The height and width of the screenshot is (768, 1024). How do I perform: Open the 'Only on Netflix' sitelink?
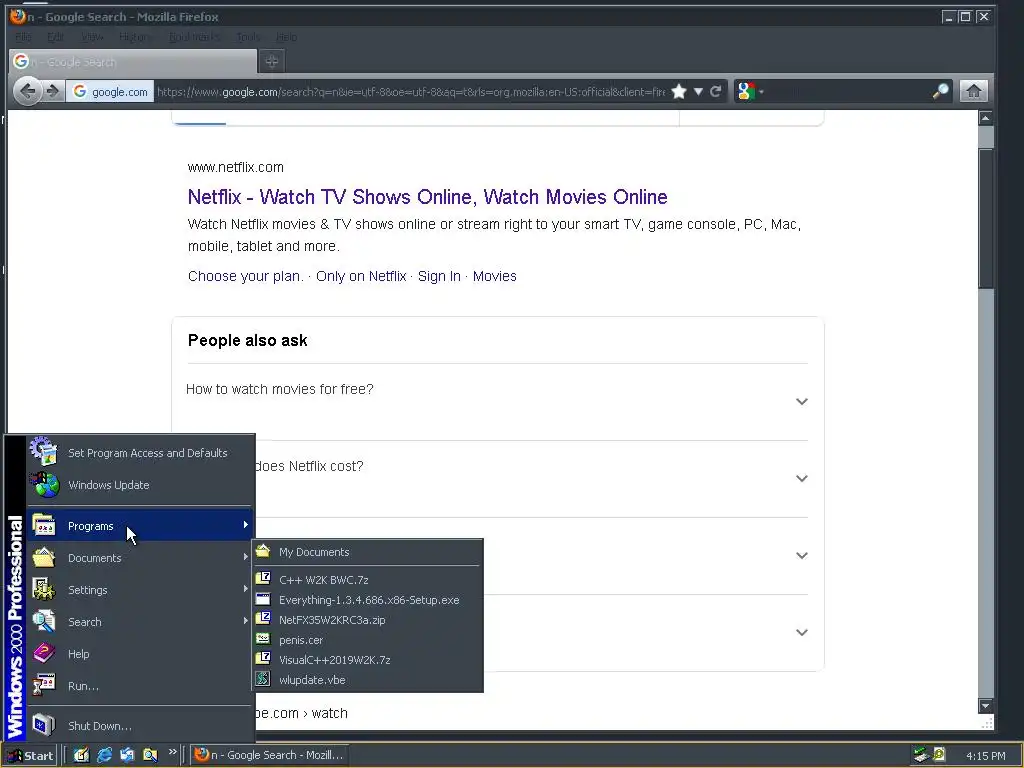click(361, 276)
